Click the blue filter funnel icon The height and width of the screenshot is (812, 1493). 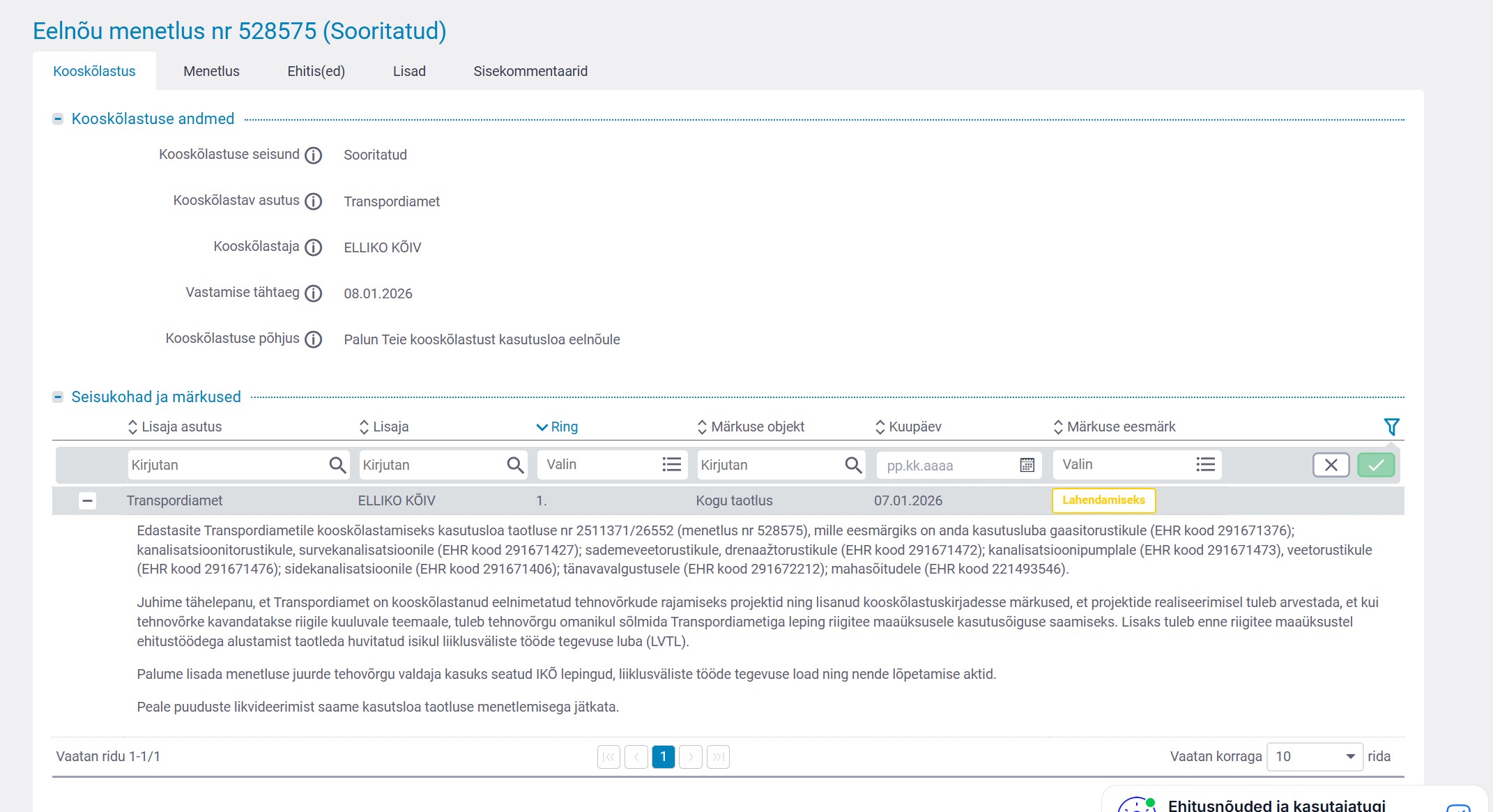tap(1391, 427)
